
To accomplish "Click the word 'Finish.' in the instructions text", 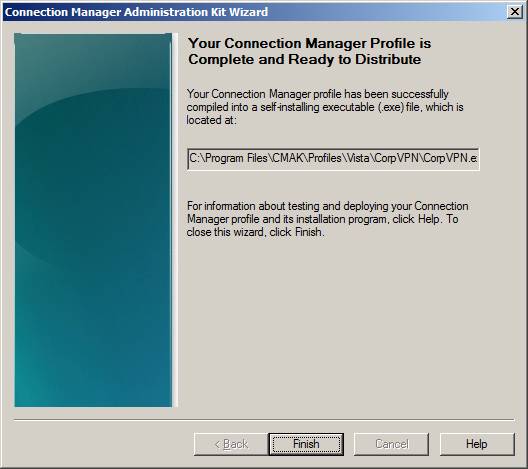I will pos(310,232).
